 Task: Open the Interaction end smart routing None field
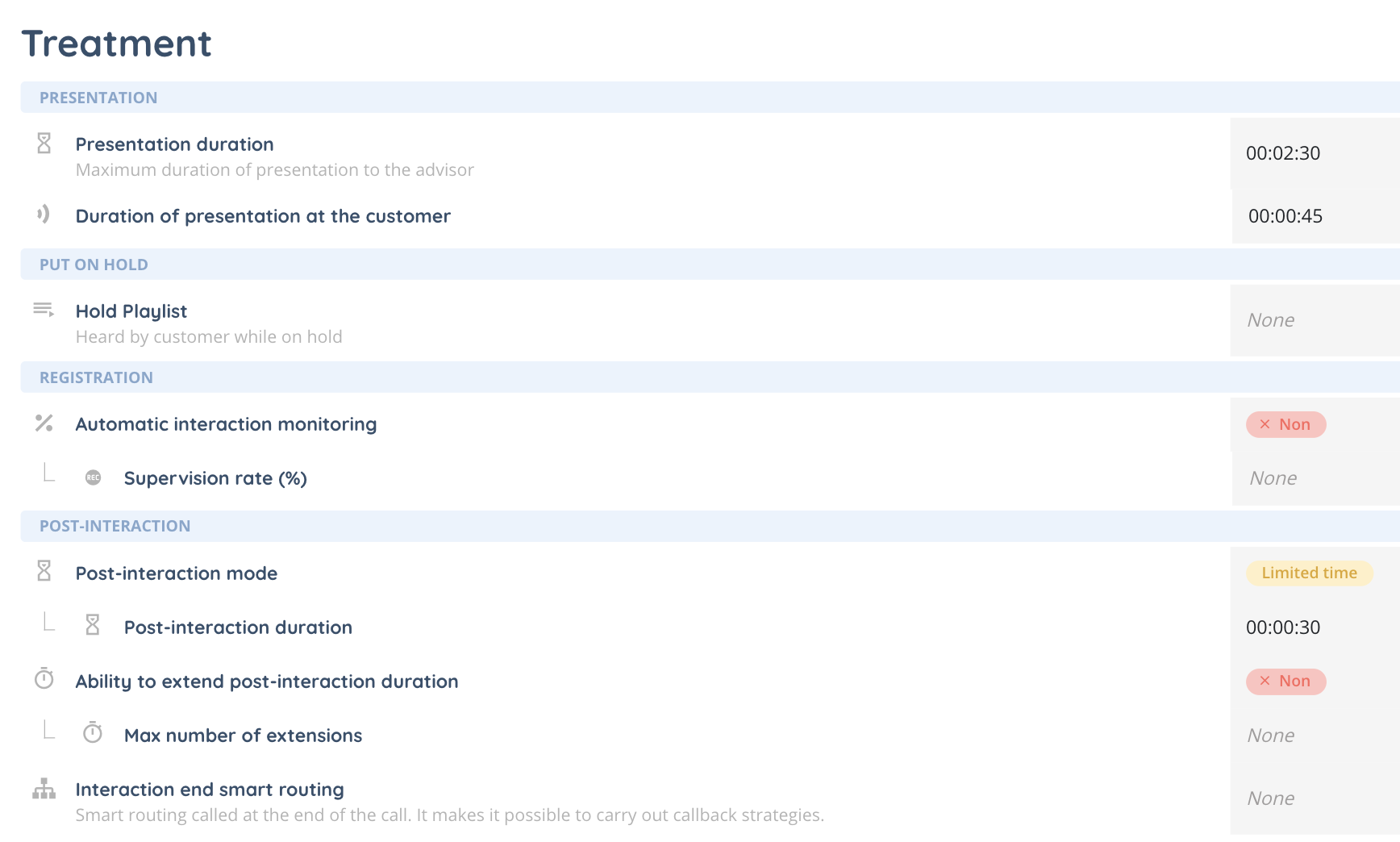click(1313, 798)
